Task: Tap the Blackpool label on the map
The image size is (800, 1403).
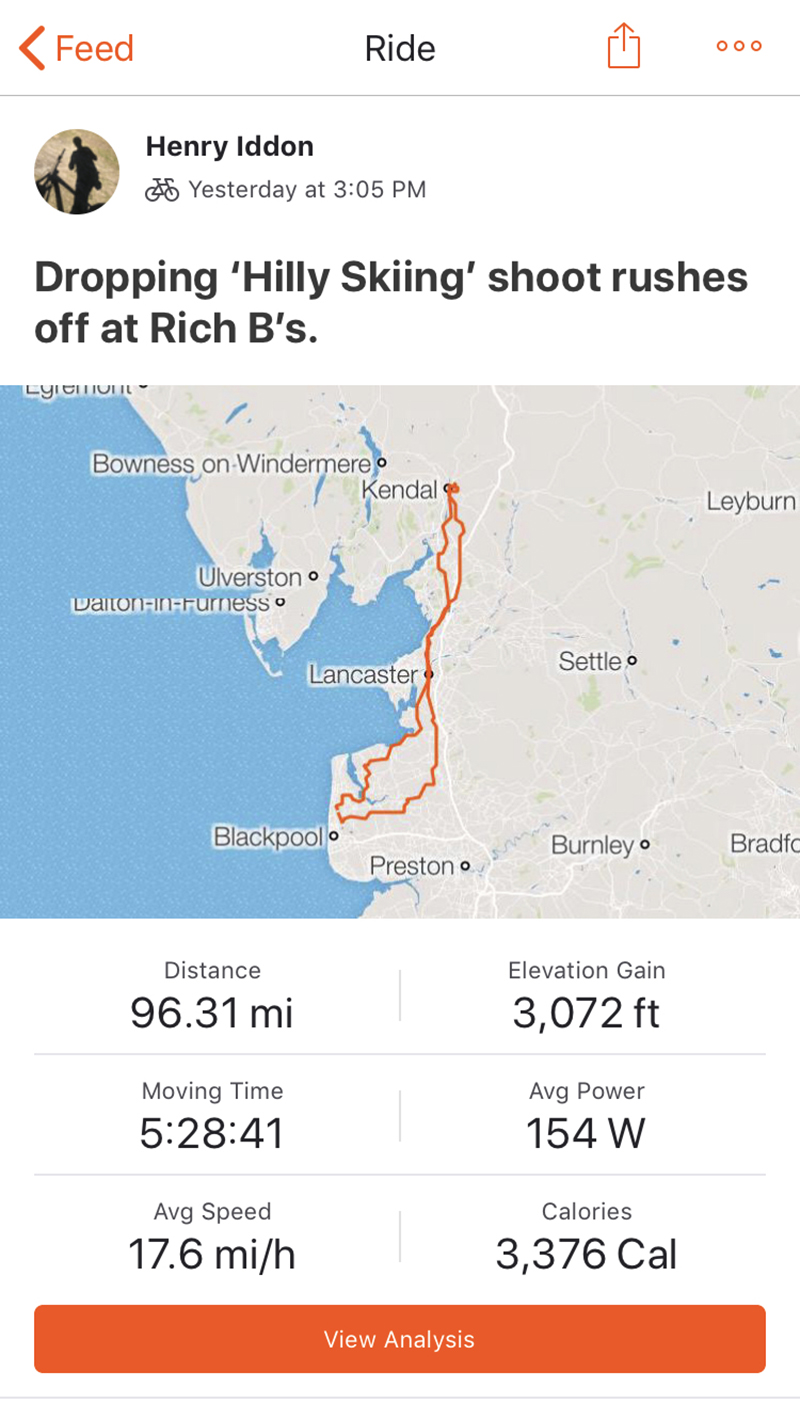Action: click(x=267, y=836)
